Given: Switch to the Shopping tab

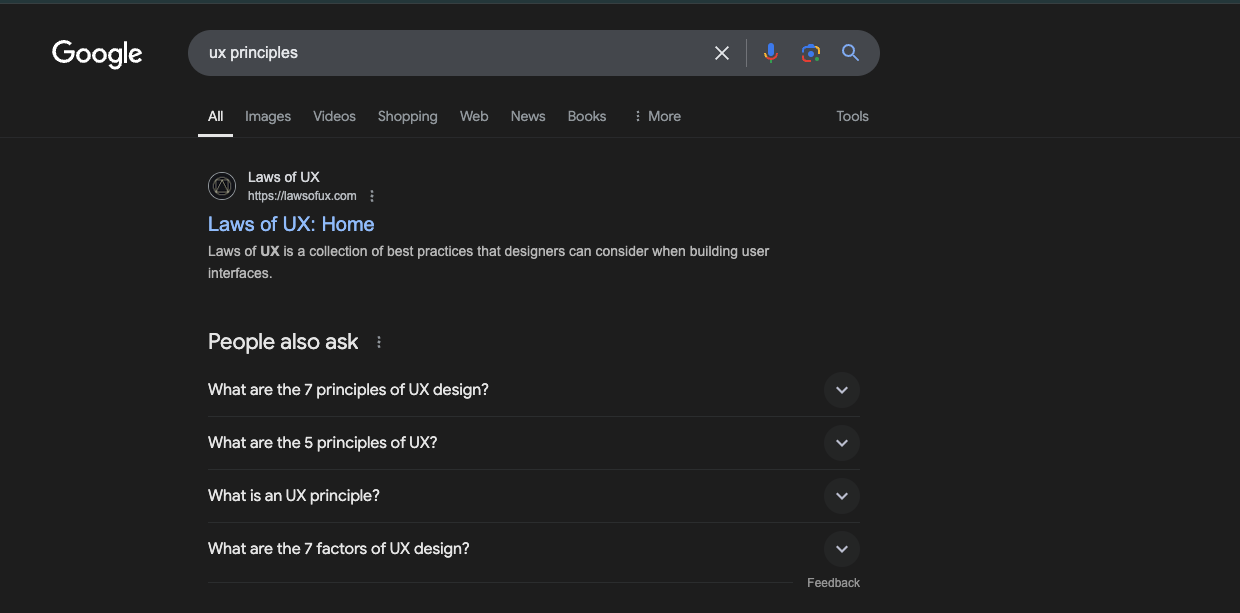Looking at the screenshot, I should 408,116.
